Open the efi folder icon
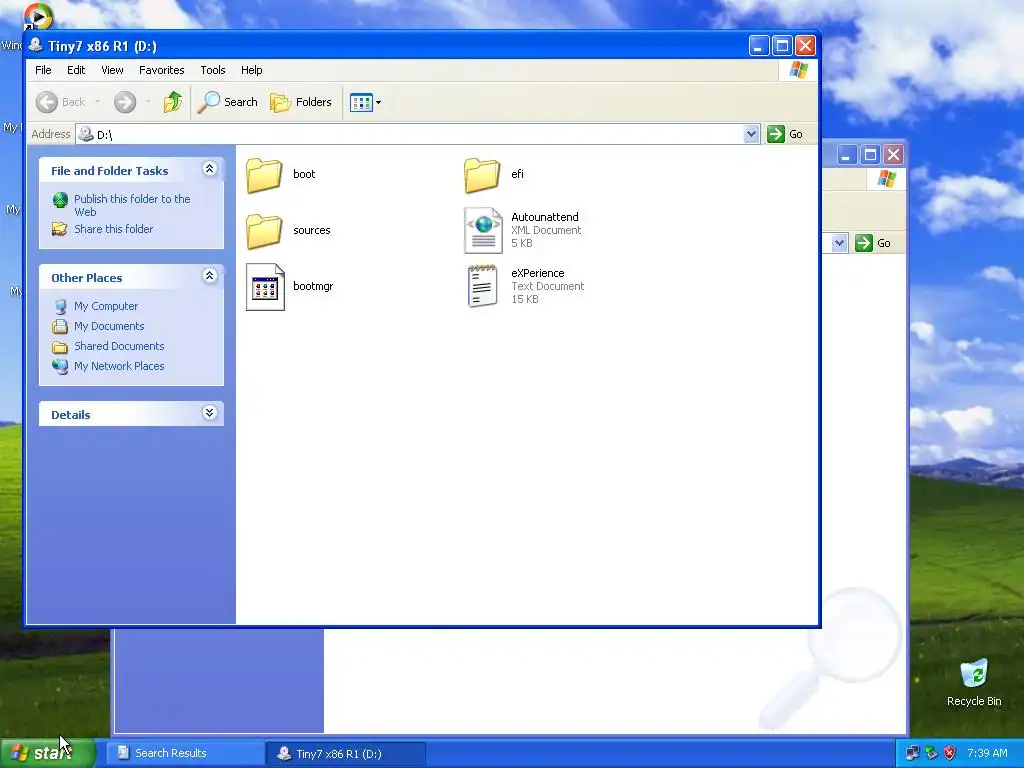This screenshot has width=1024, height=768. pos(482,175)
